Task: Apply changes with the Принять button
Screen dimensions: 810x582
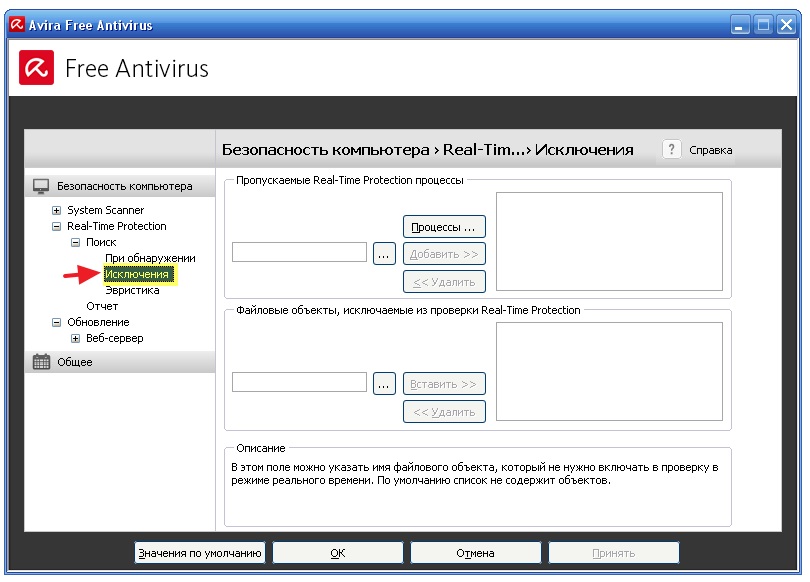Action: [x=614, y=553]
